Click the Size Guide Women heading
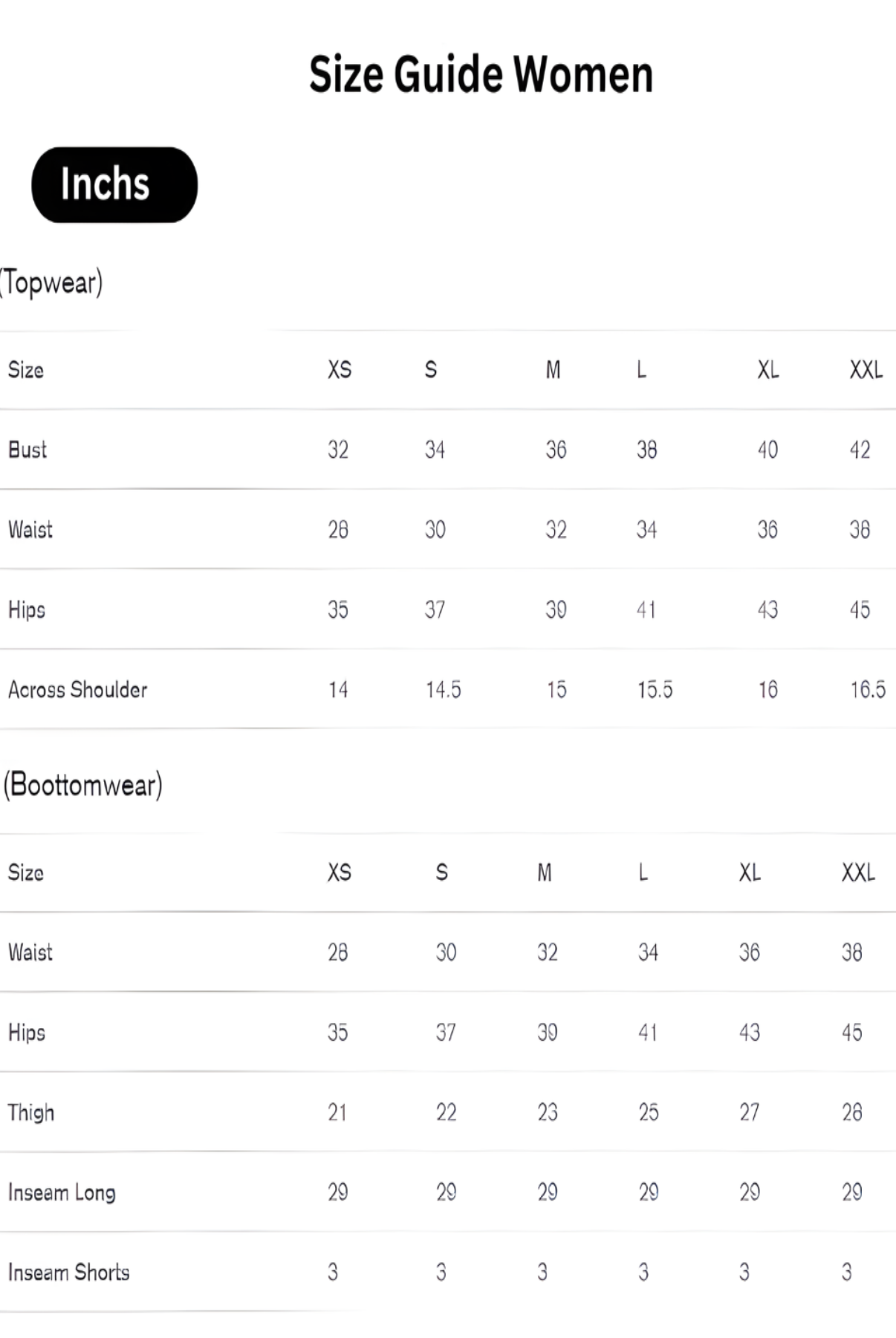 pos(481,75)
